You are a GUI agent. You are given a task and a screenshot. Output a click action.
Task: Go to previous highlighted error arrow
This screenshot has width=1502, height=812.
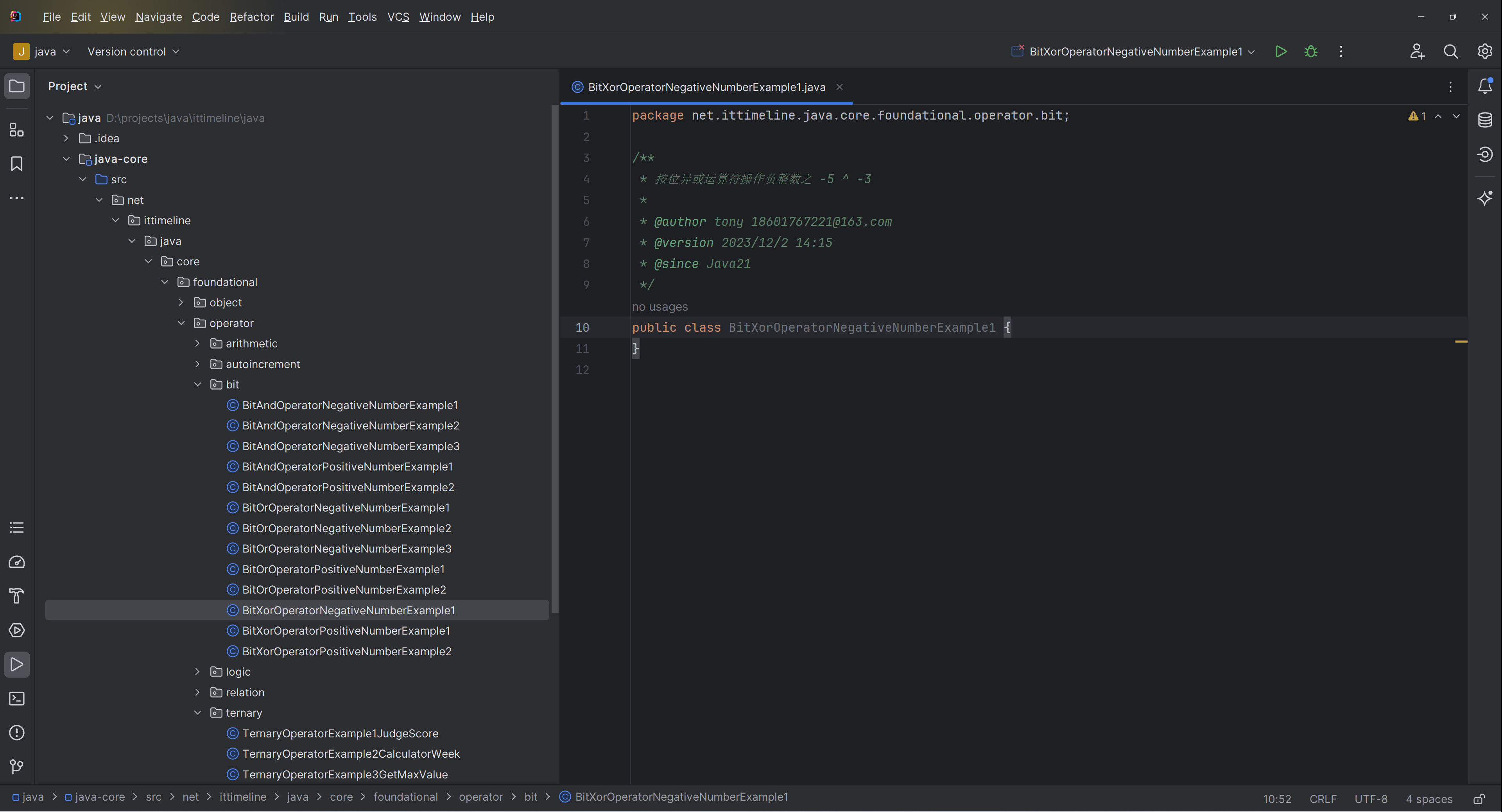pyautogui.click(x=1438, y=116)
